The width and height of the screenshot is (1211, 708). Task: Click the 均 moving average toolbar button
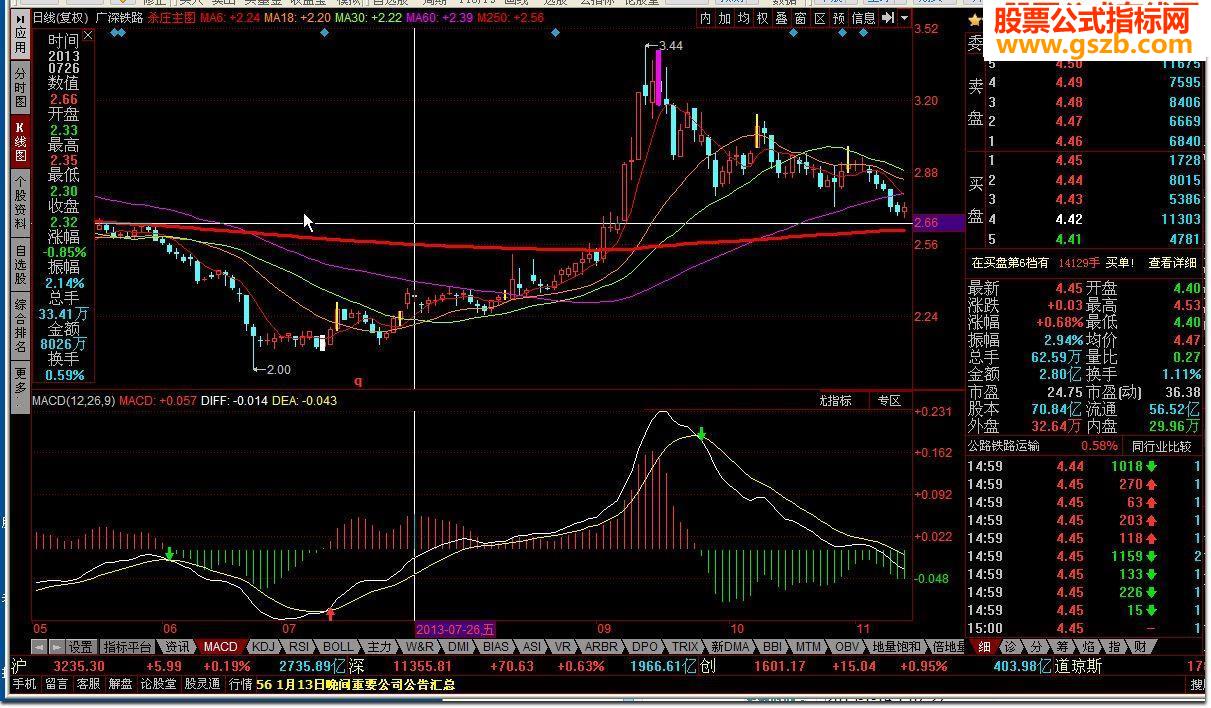coord(743,18)
